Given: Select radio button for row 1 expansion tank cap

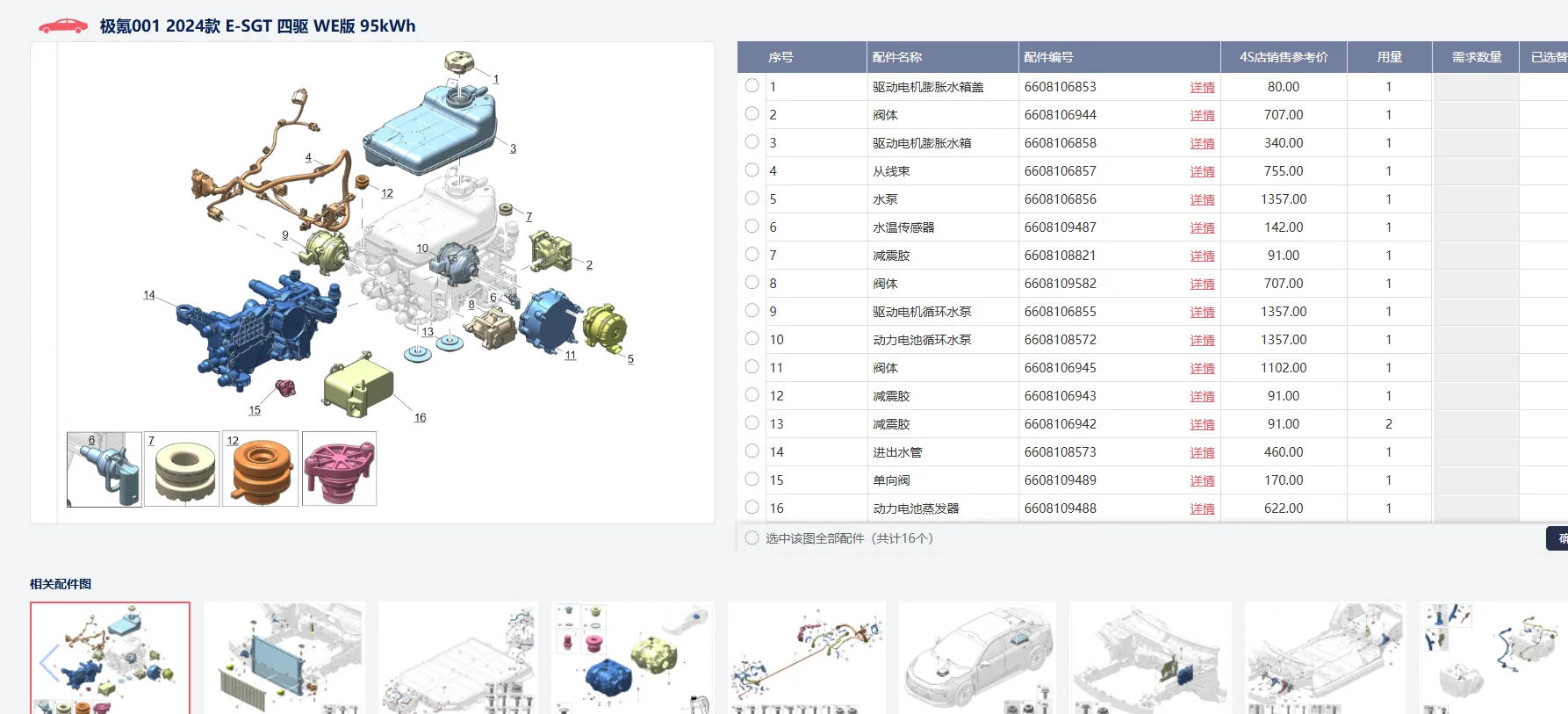Looking at the screenshot, I should click(752, 86).
